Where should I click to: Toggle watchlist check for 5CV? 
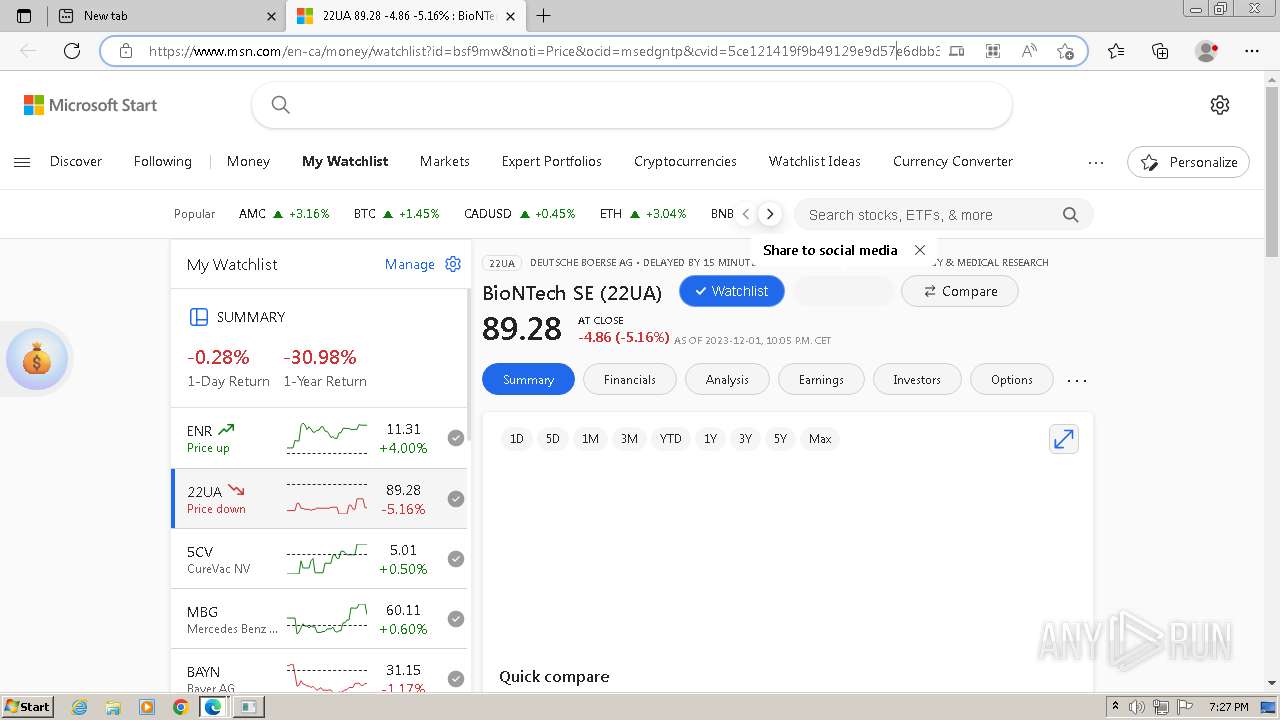click(456, 559)
